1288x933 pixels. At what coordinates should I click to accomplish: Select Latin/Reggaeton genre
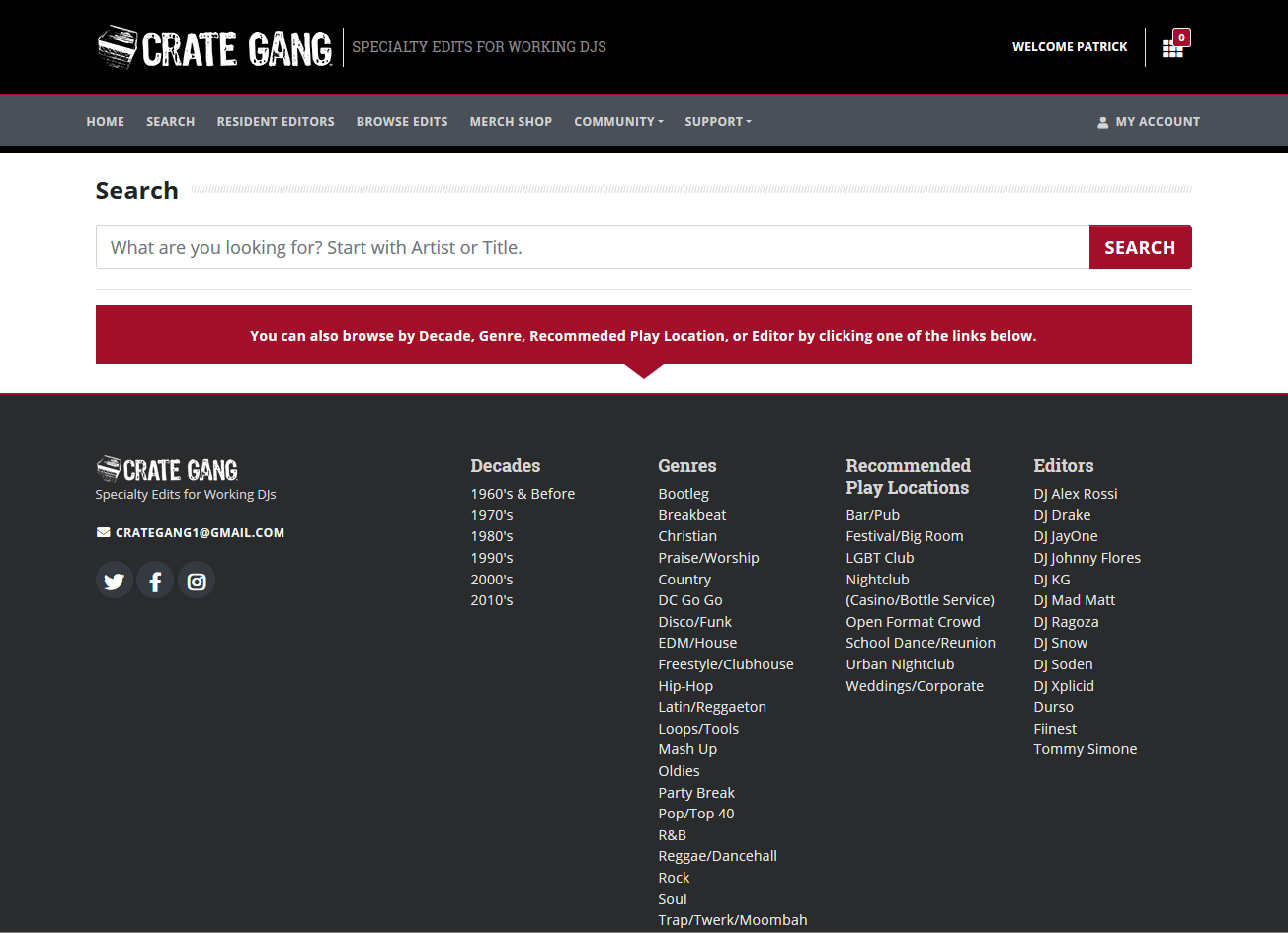coord(712,707)
